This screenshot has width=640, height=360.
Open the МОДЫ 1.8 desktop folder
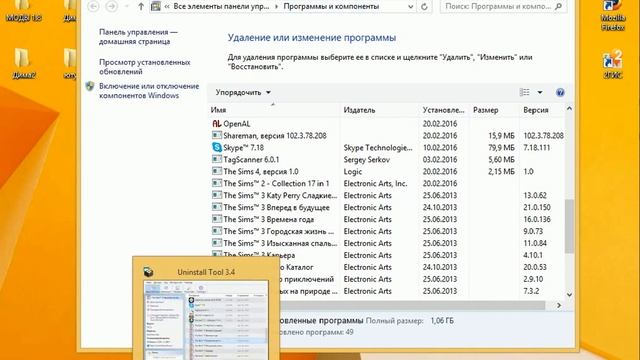pos(23,11)
